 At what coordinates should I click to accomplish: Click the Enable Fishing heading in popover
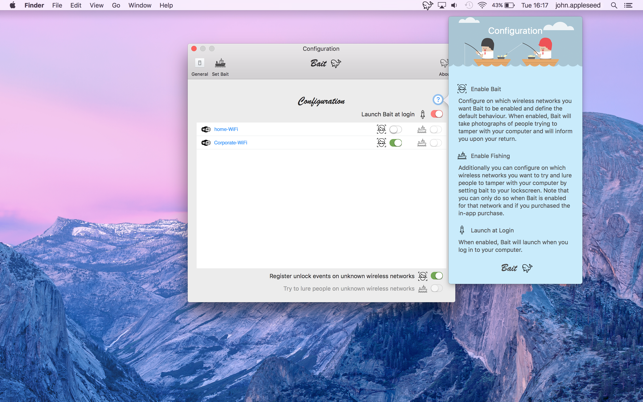[x=490, y=156]
